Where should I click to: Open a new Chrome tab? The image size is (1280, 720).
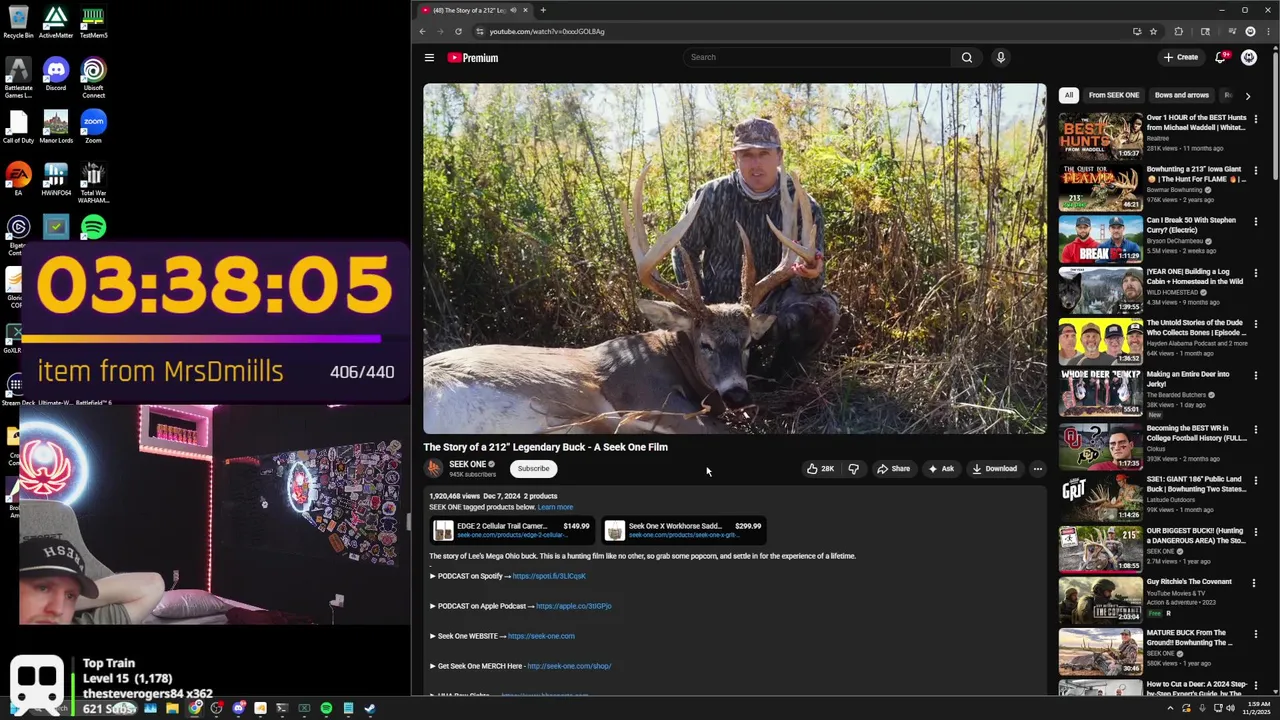point(543,10)
